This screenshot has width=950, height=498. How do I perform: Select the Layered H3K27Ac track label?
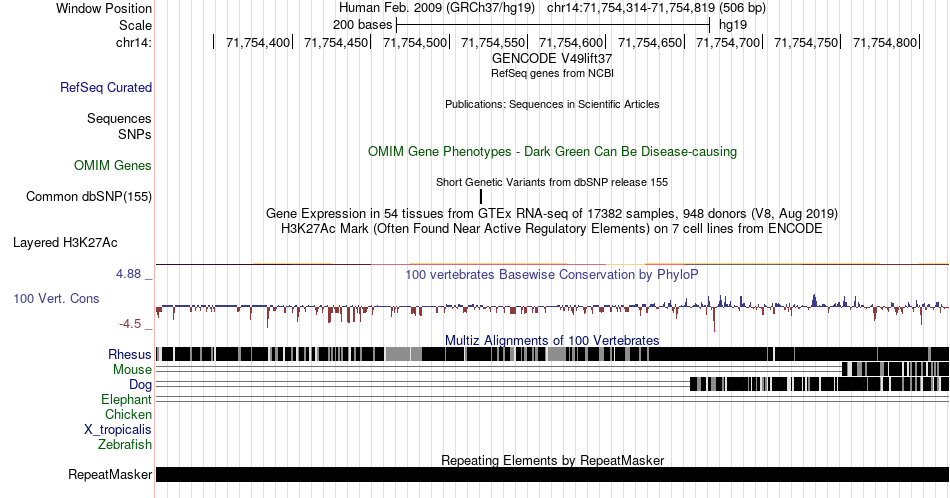click(65, 242)
